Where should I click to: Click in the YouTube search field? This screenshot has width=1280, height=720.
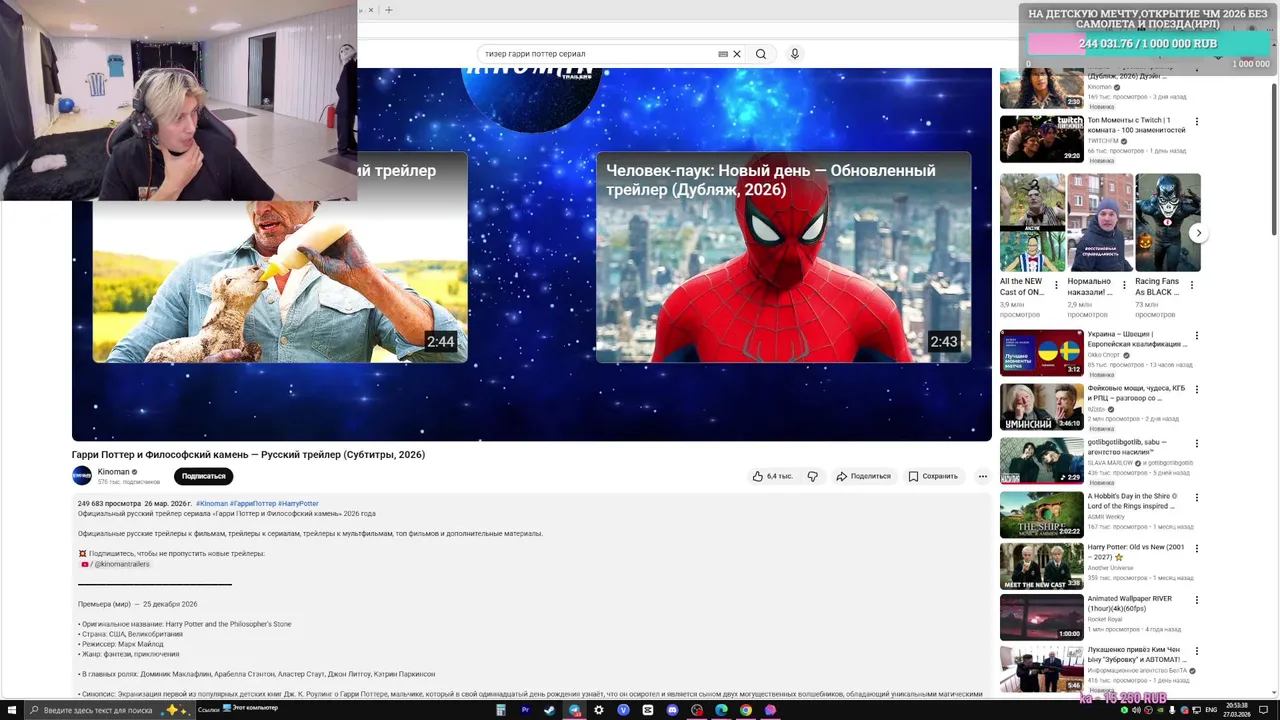(x=600, y=54)
